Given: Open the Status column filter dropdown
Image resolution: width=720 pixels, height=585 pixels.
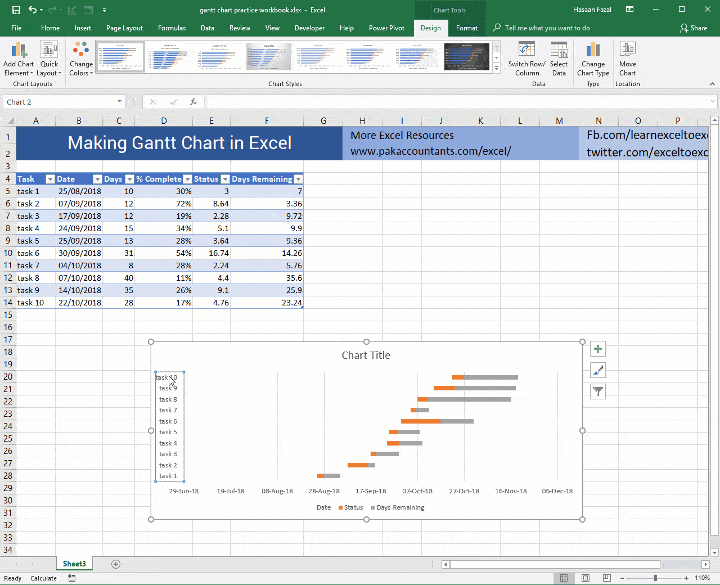Looking at the screenshot, I should pos(225,179).
